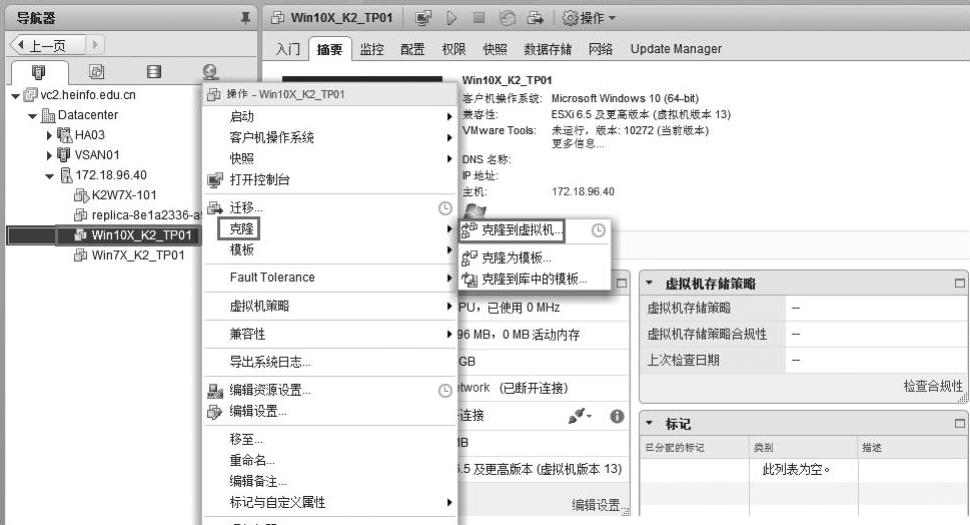Power on the VM with play icon

[x=452, y=18]
